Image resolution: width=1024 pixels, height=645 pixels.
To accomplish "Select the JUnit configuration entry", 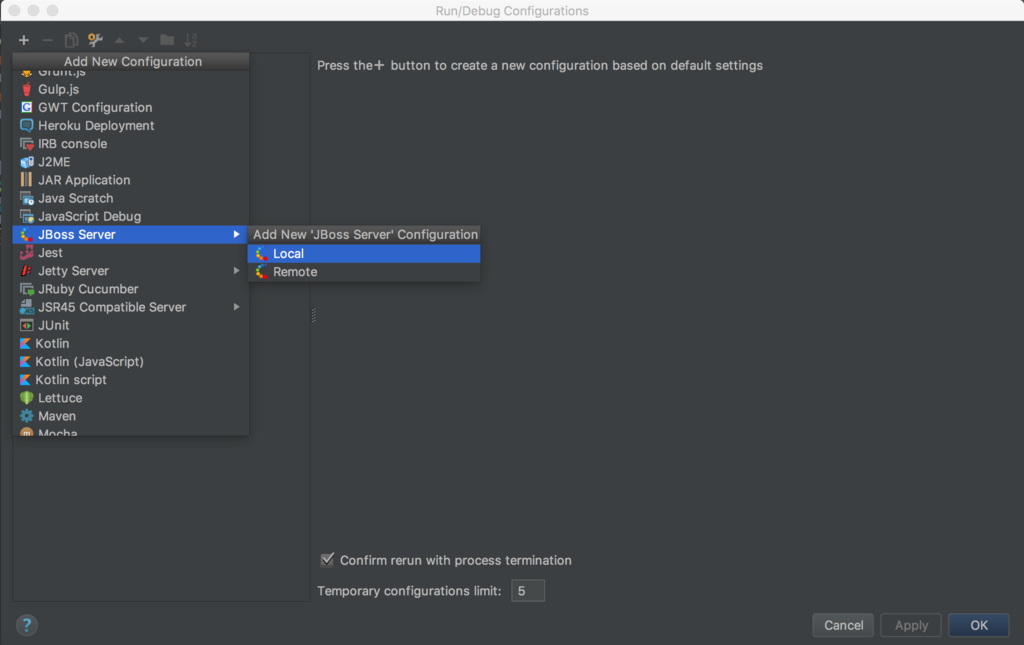I will [131, 325].
